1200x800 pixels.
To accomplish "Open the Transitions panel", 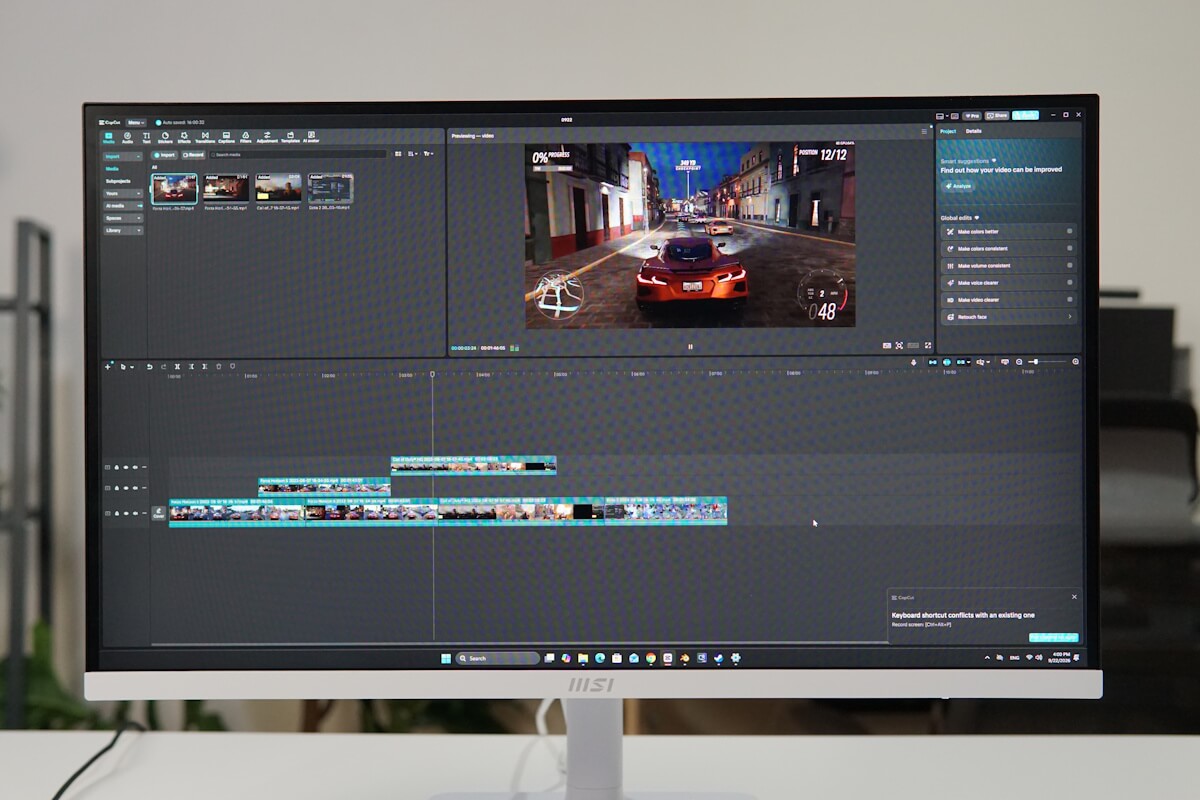I will [x=205, y=137].
